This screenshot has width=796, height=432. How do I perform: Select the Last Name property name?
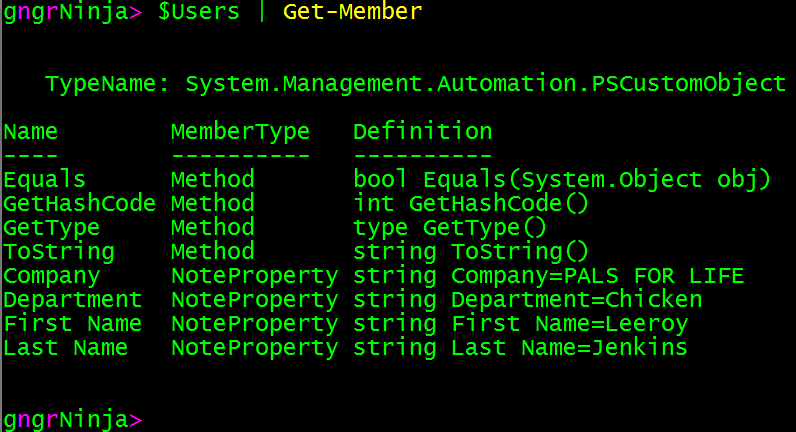point(66,348)
